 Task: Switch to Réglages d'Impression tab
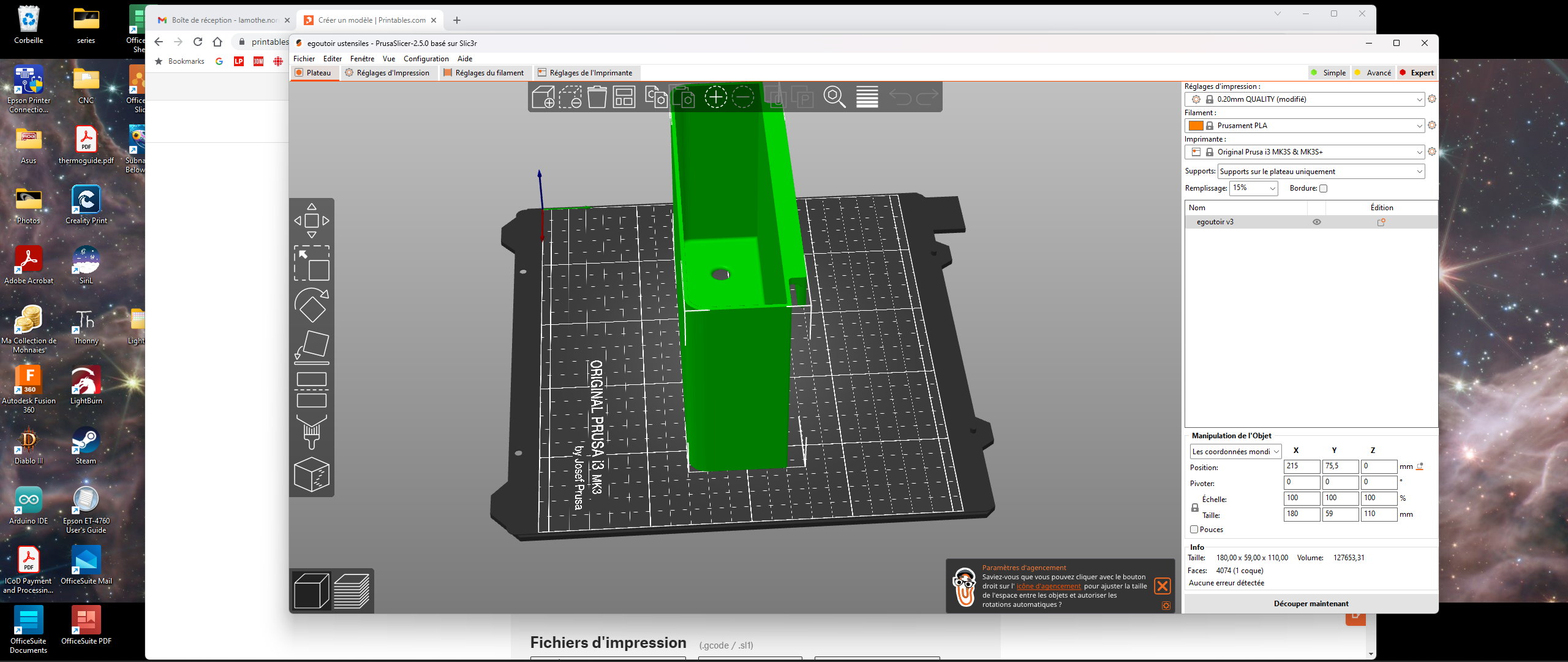click(388, 72)
